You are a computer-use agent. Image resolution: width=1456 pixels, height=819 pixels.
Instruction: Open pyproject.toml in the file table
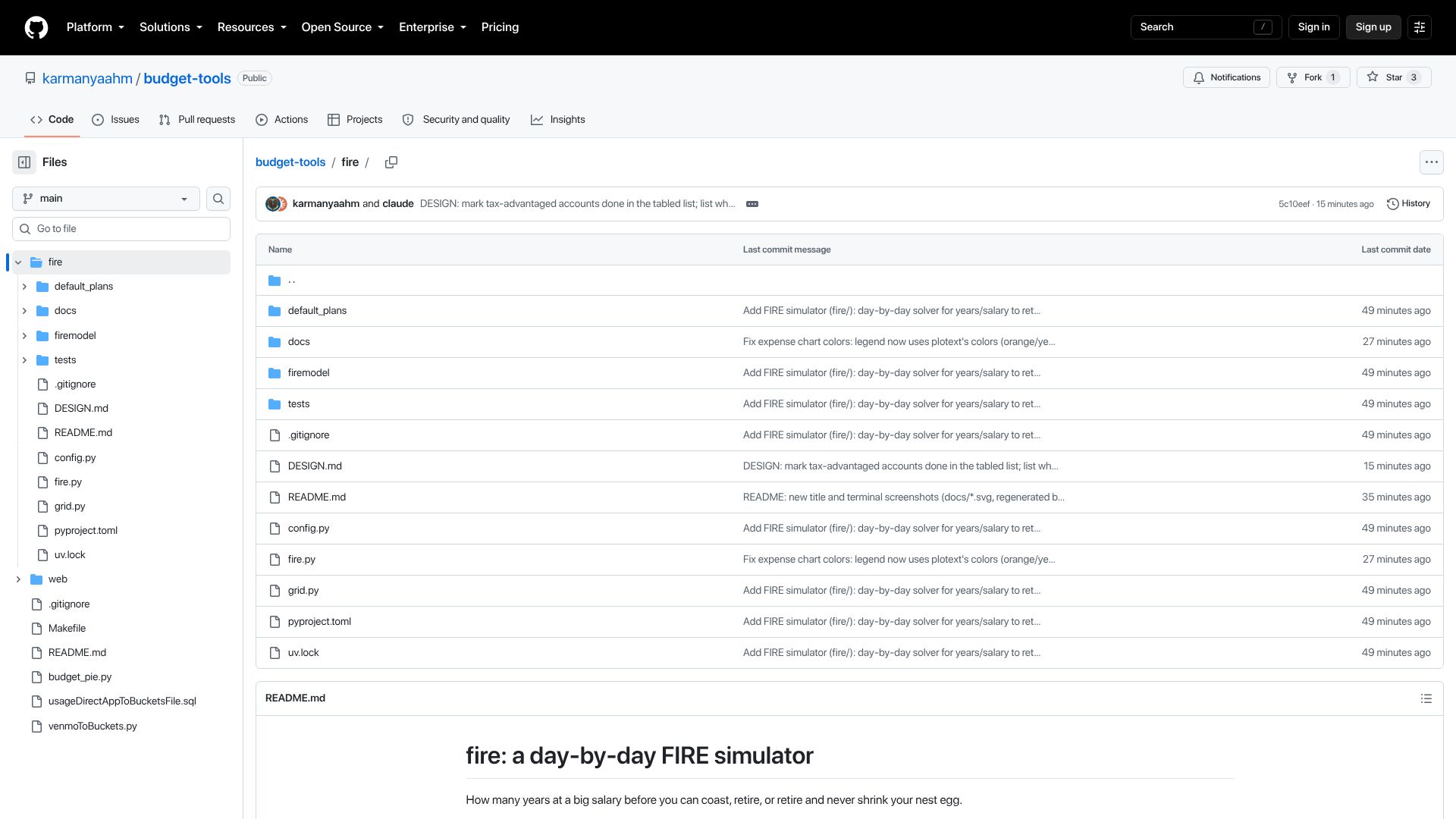(319, 622)
